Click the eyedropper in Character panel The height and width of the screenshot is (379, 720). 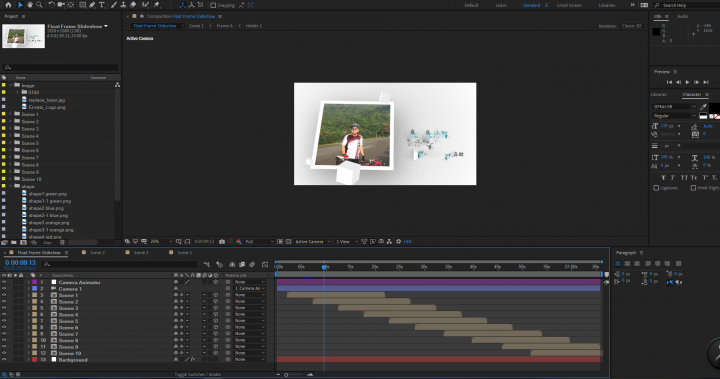(703, 107)
